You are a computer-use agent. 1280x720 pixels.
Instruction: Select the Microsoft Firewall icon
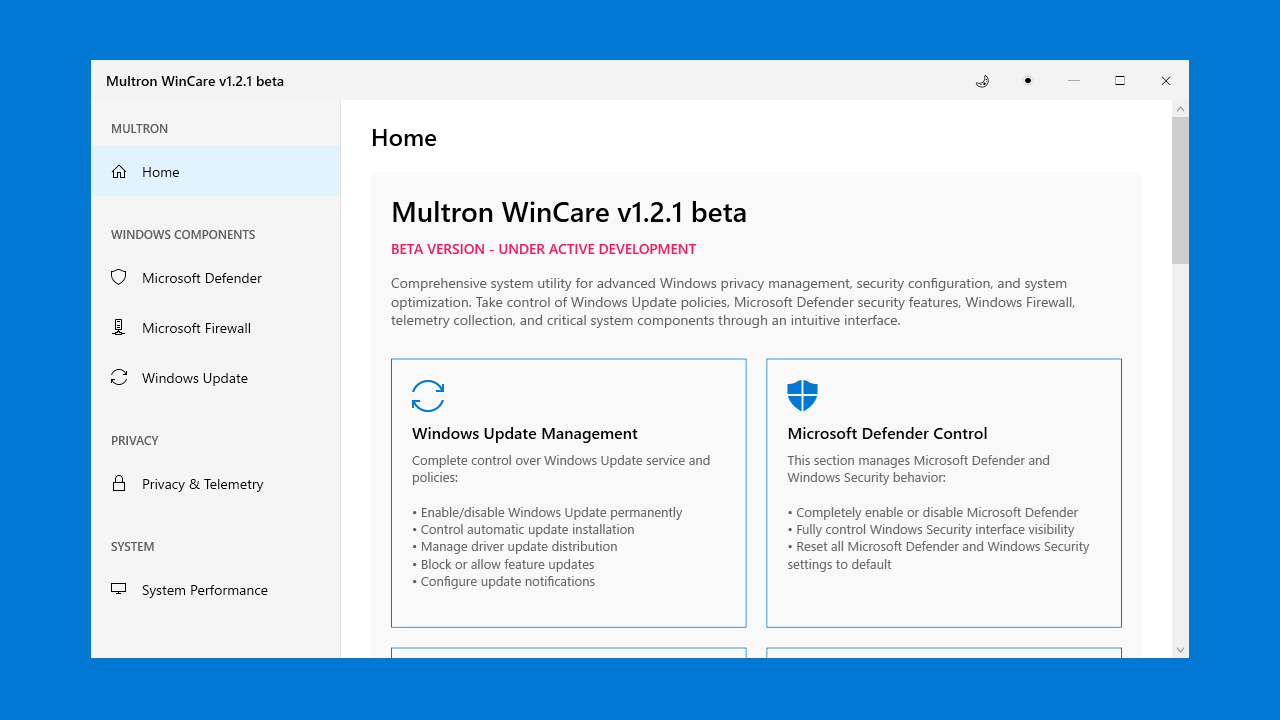[x=118, y=327]
